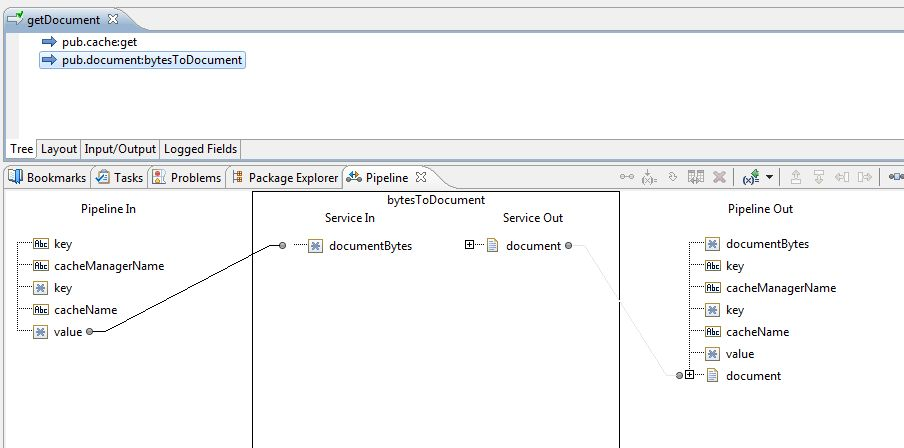Click the object icon beside Pipeline In value
Viewport: 904px width, 448px height.
pos(40,332)
